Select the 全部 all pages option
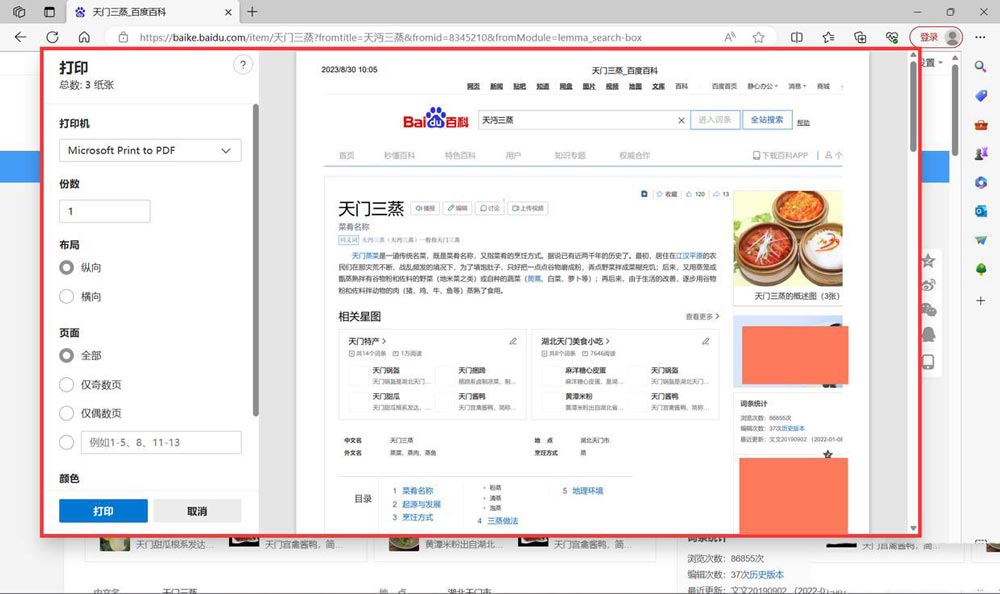This screenshot has height=594, width=1000. 66,355
